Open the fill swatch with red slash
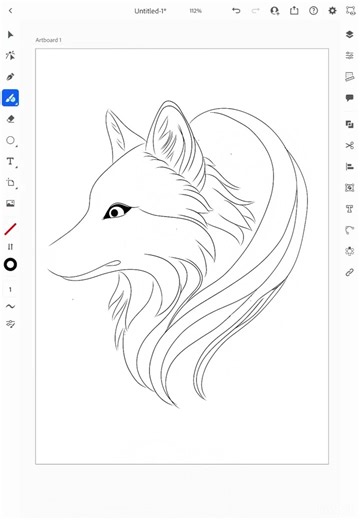 click(10, 229)
